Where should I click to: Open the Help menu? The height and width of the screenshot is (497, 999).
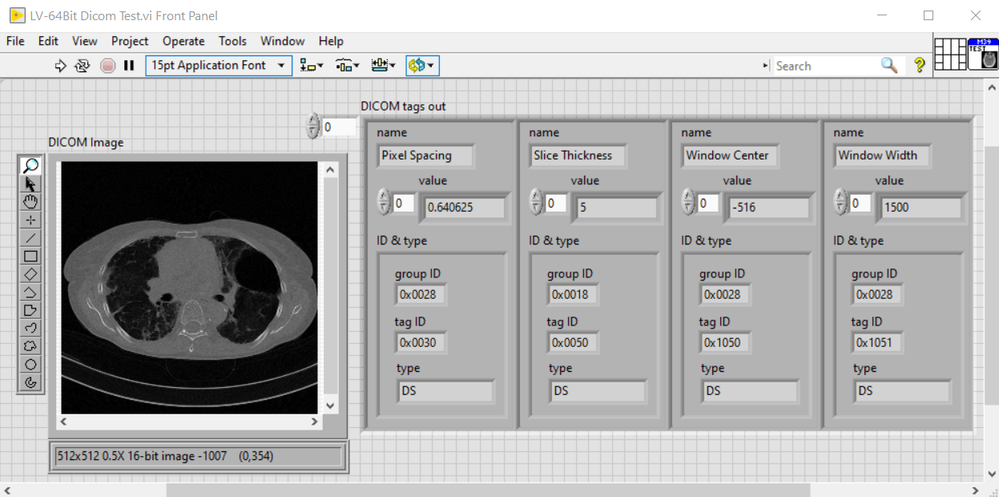pyautogui.click(x=331, y=41)
